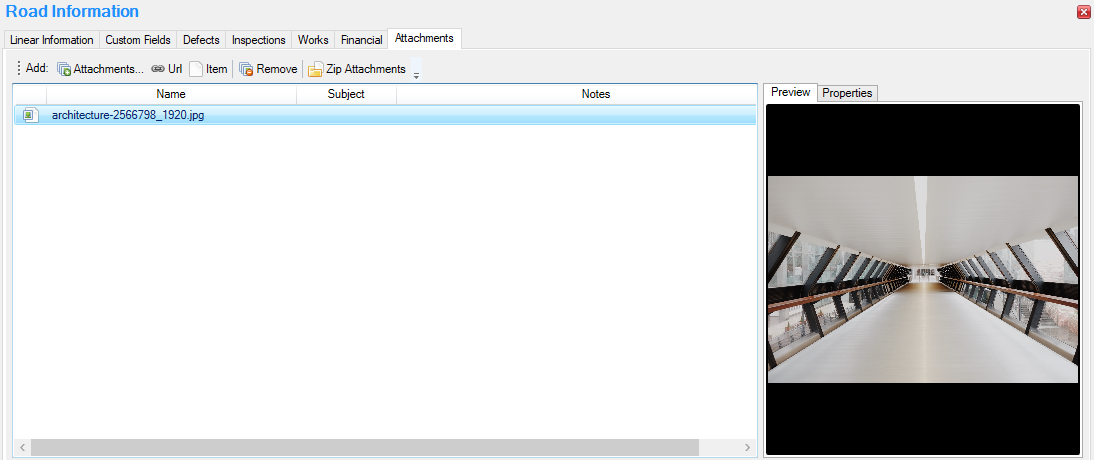Add a new Item attachment

[208, 70]
